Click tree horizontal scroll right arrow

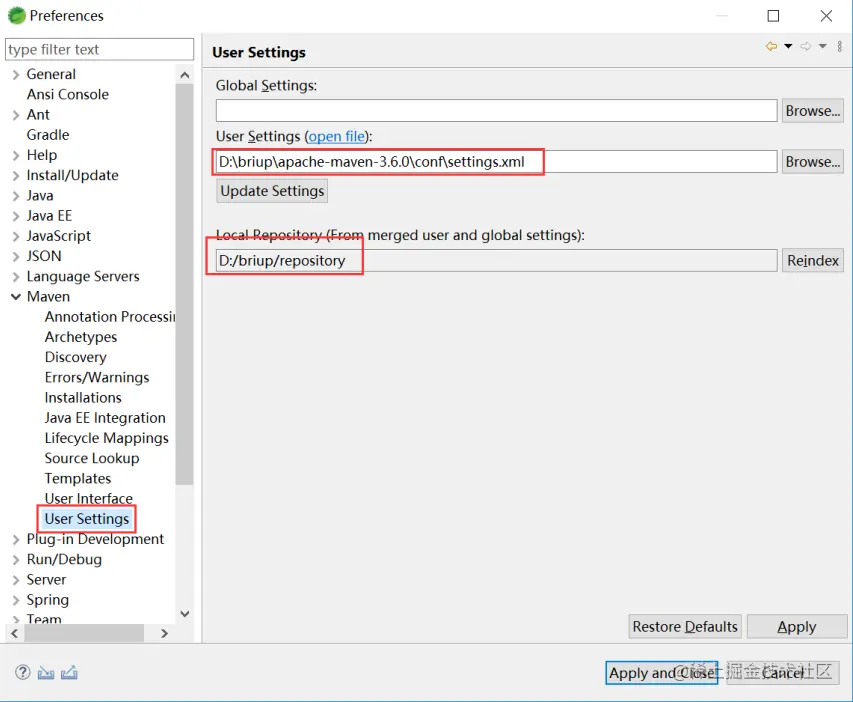[164, 633]
